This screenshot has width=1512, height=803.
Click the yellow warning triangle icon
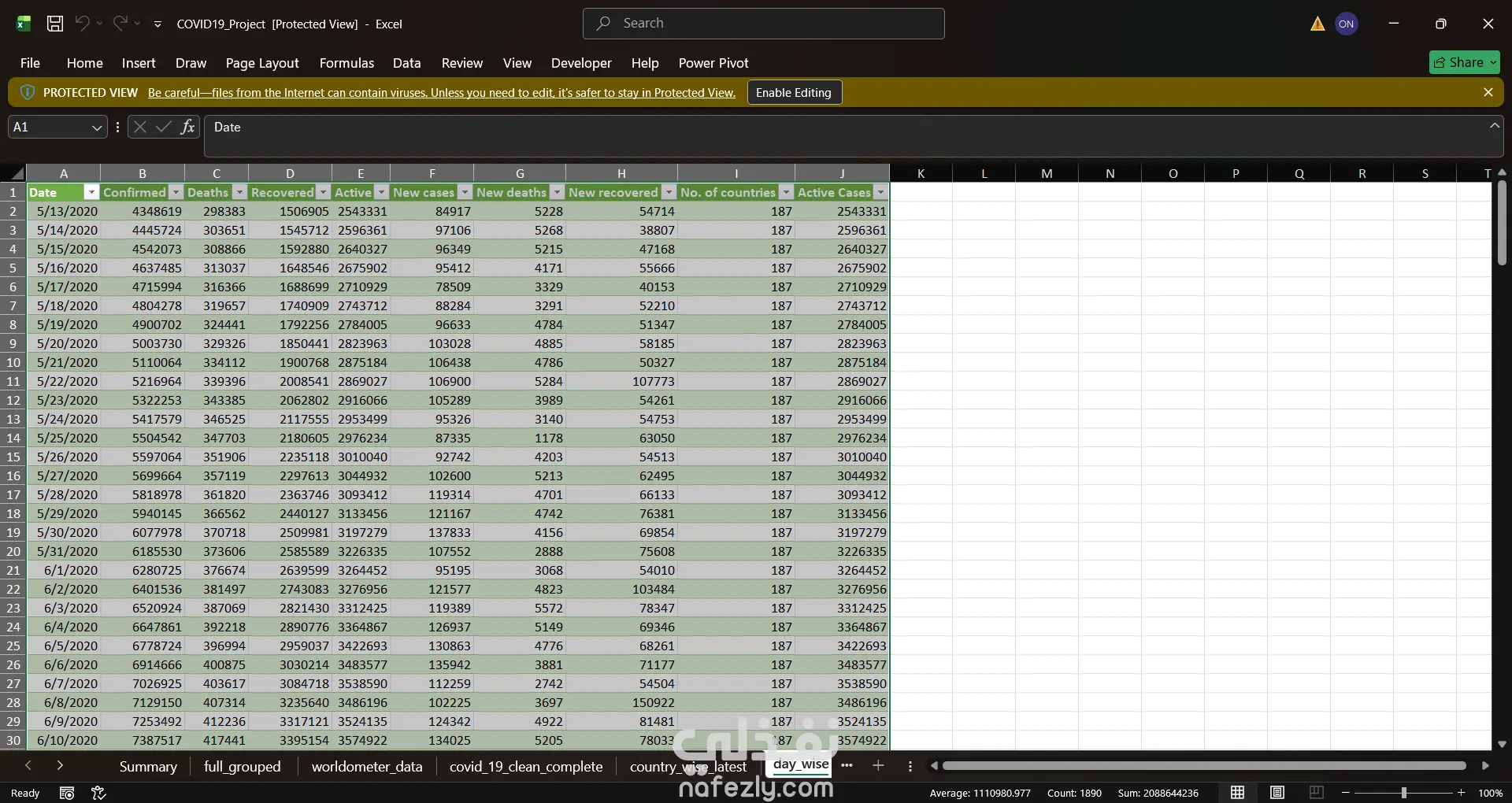[x=1317, y=24]
